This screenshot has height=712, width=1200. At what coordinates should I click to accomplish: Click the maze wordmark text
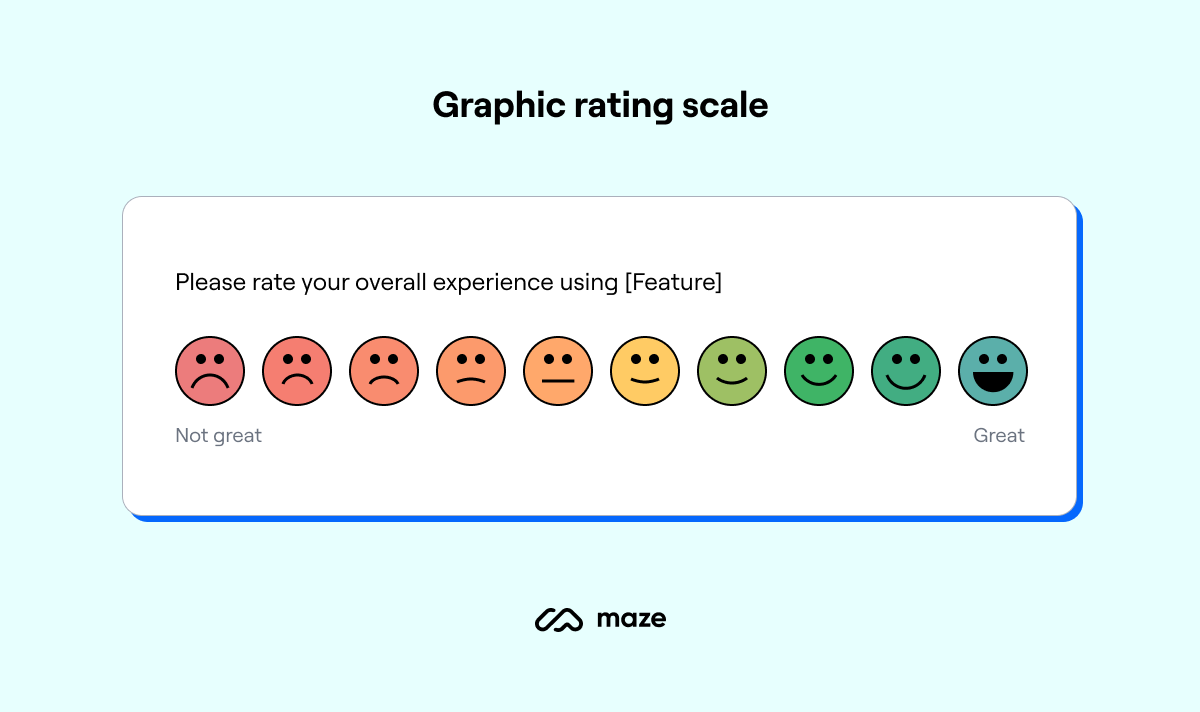coord(631,619)
